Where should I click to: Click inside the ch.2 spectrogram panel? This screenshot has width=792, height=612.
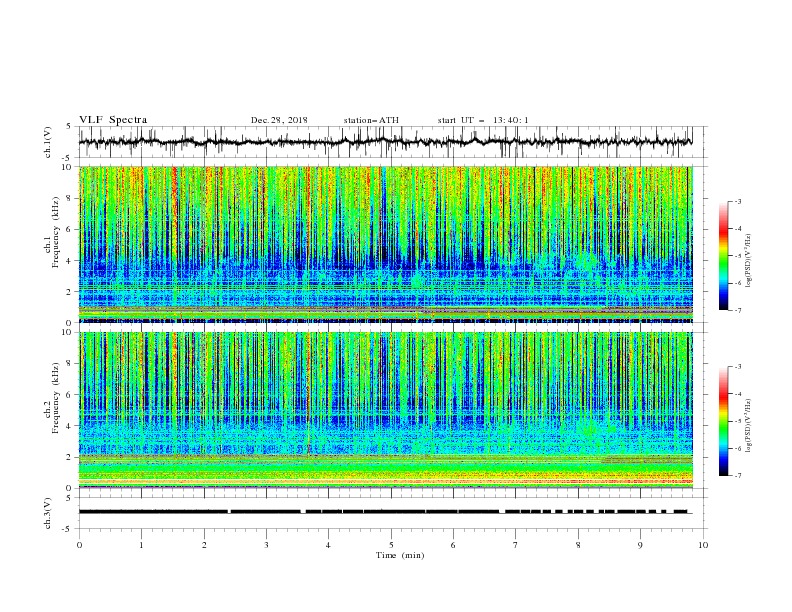[385, 410]
